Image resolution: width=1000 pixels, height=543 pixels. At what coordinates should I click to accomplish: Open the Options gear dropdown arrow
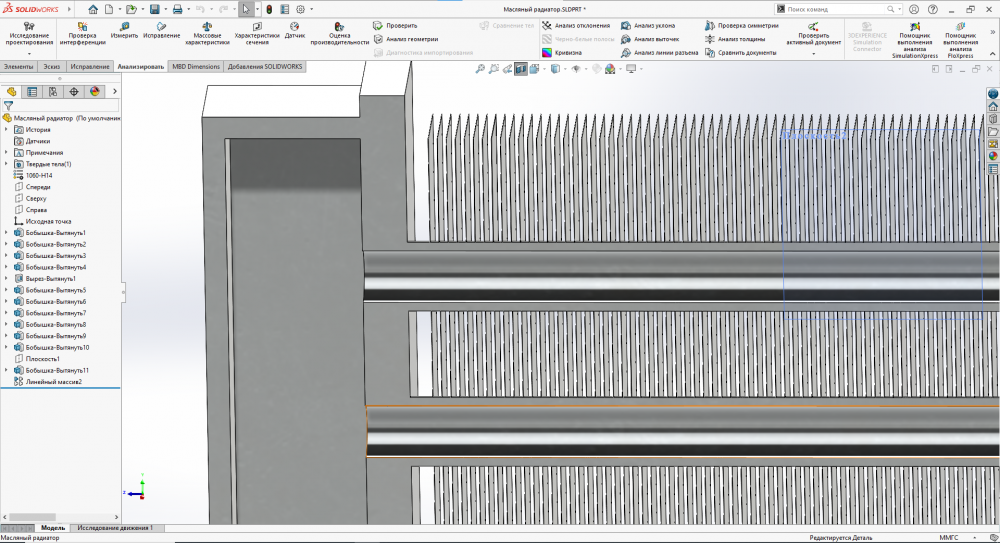point(313,9)
